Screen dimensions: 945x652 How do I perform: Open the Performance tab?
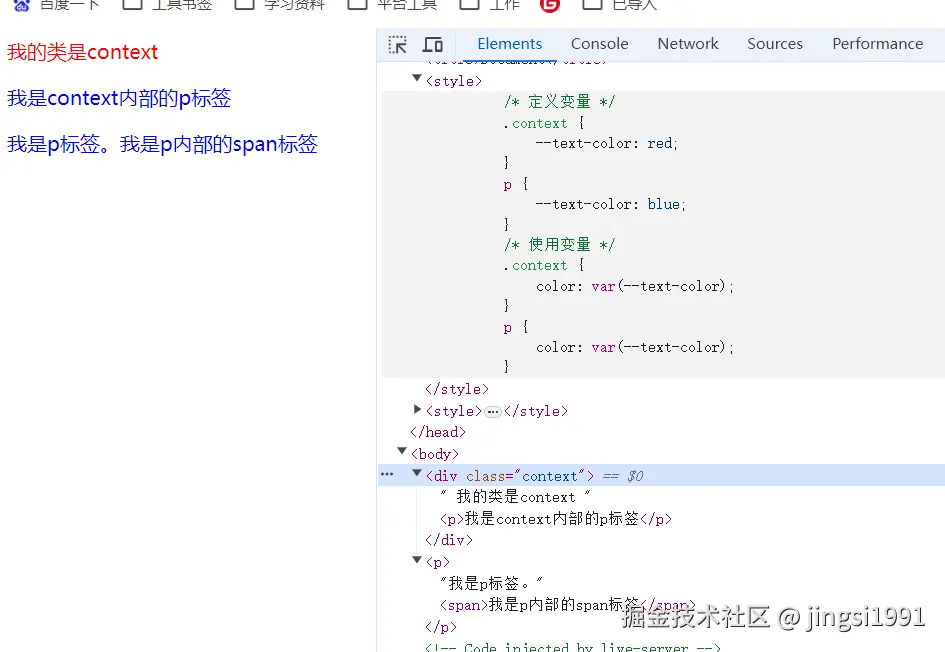[x=878, y=44]
